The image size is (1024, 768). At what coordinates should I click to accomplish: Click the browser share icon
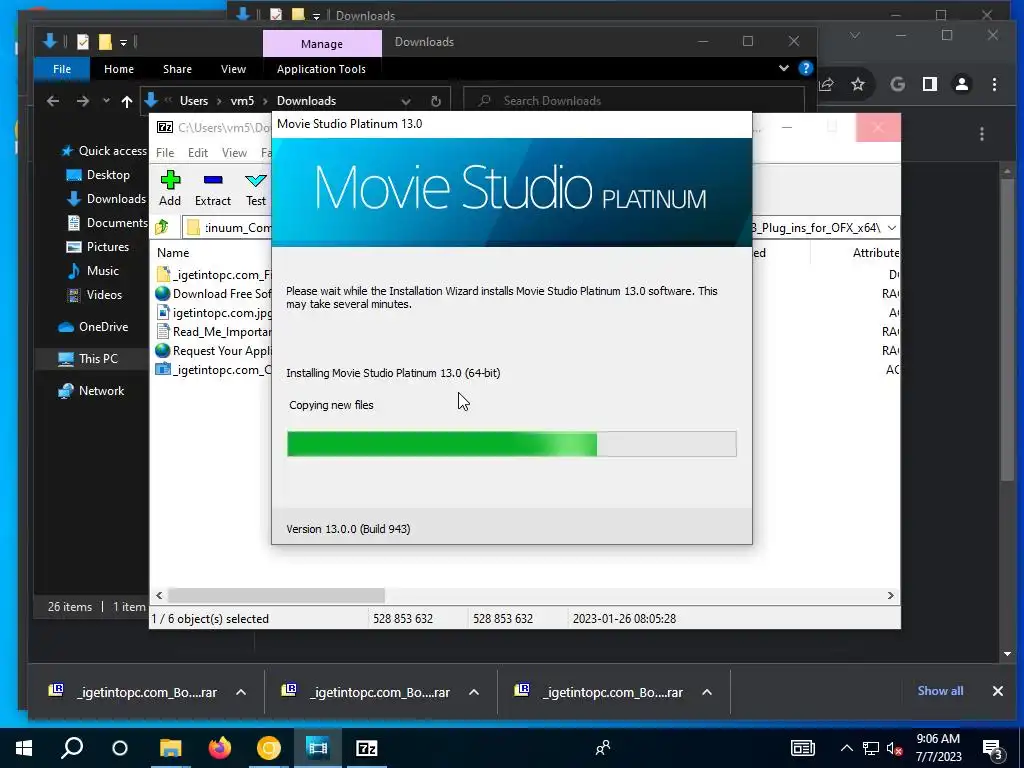[827, 84]
